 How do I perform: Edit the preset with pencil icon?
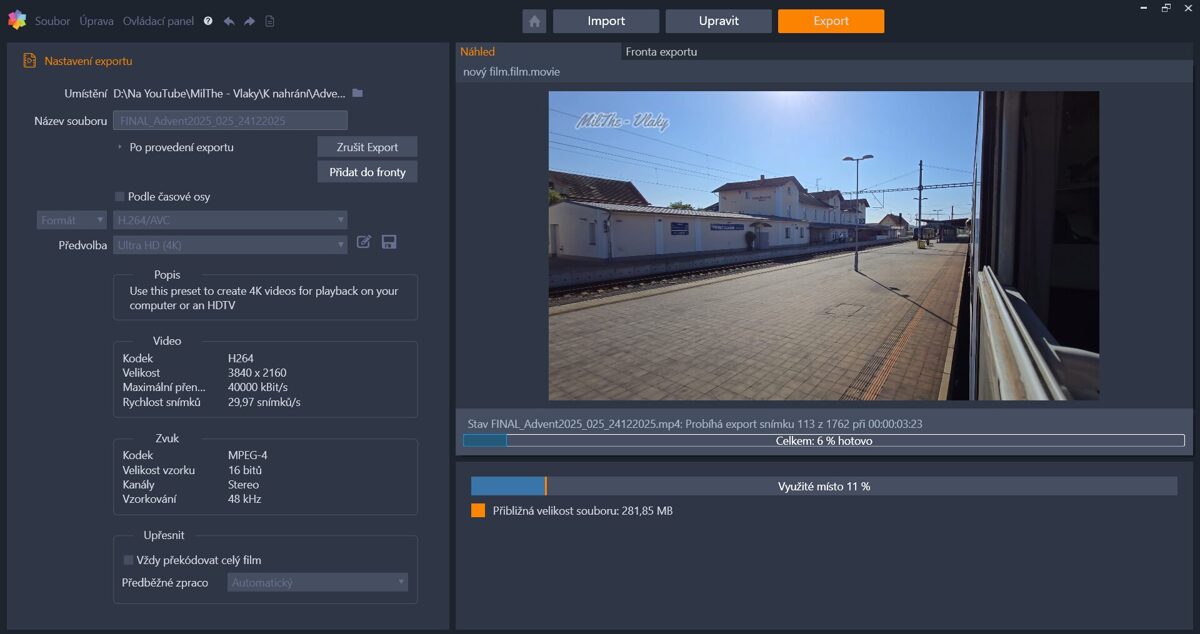point(364,242)
